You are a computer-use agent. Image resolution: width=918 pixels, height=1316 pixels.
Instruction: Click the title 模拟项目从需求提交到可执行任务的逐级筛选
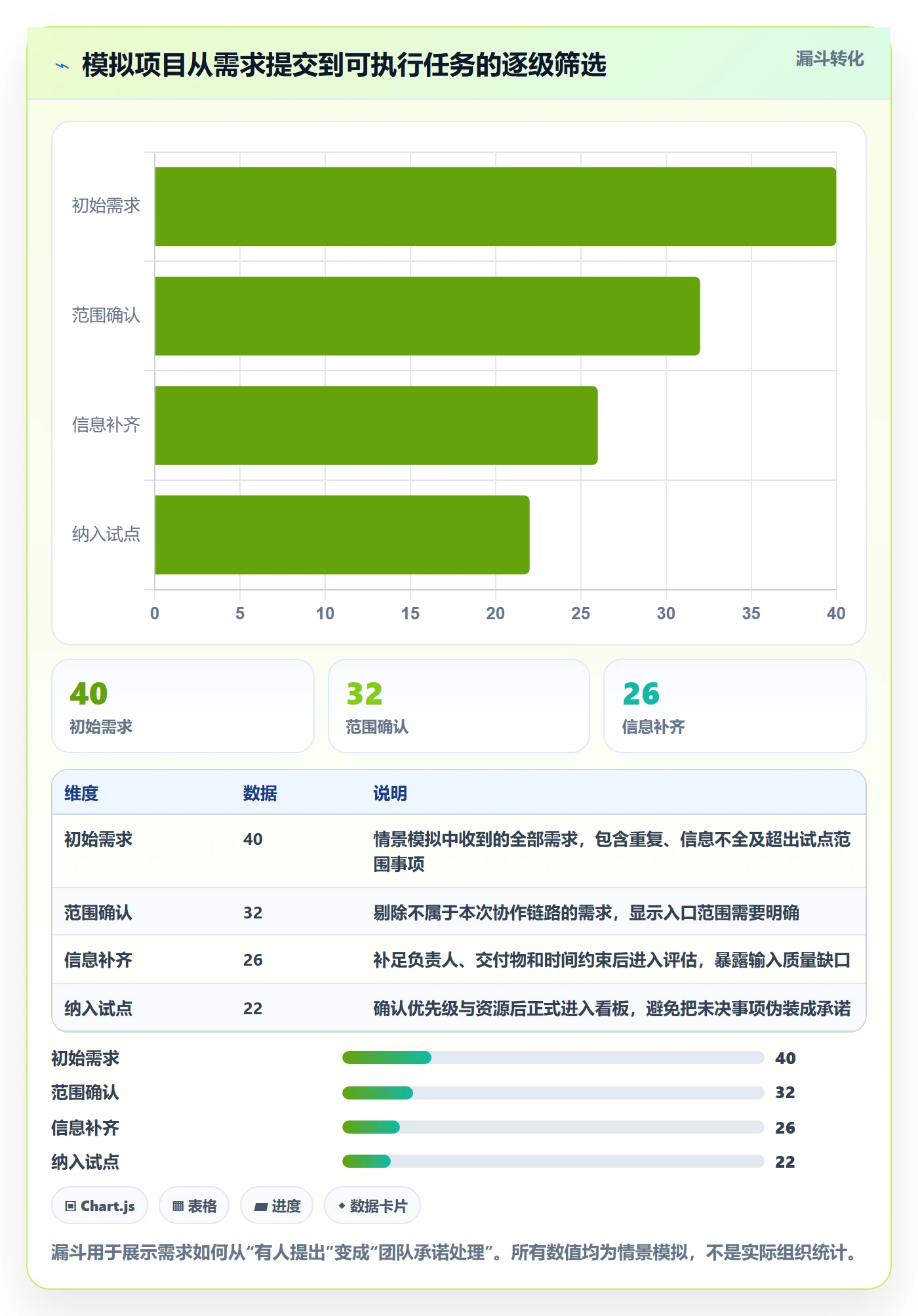[x=344, y=65]
